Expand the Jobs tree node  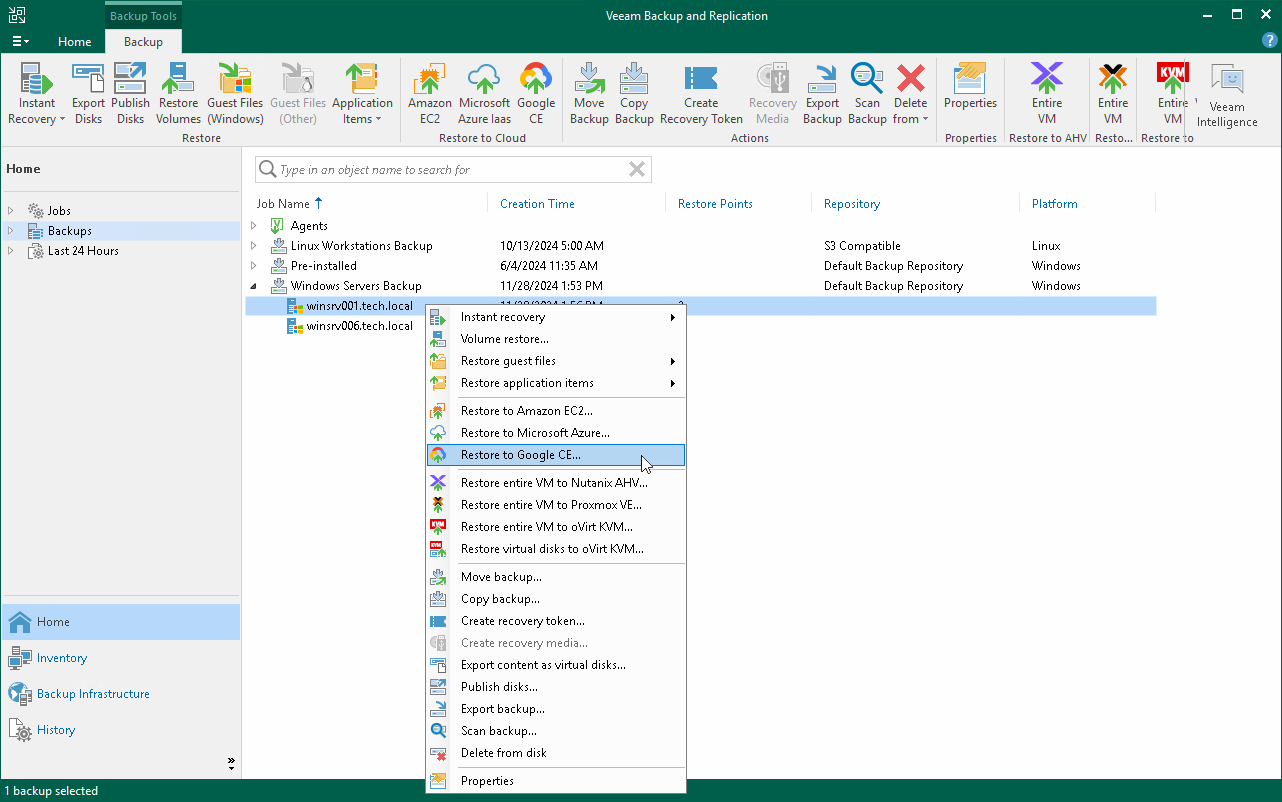(x=9, y=210)
